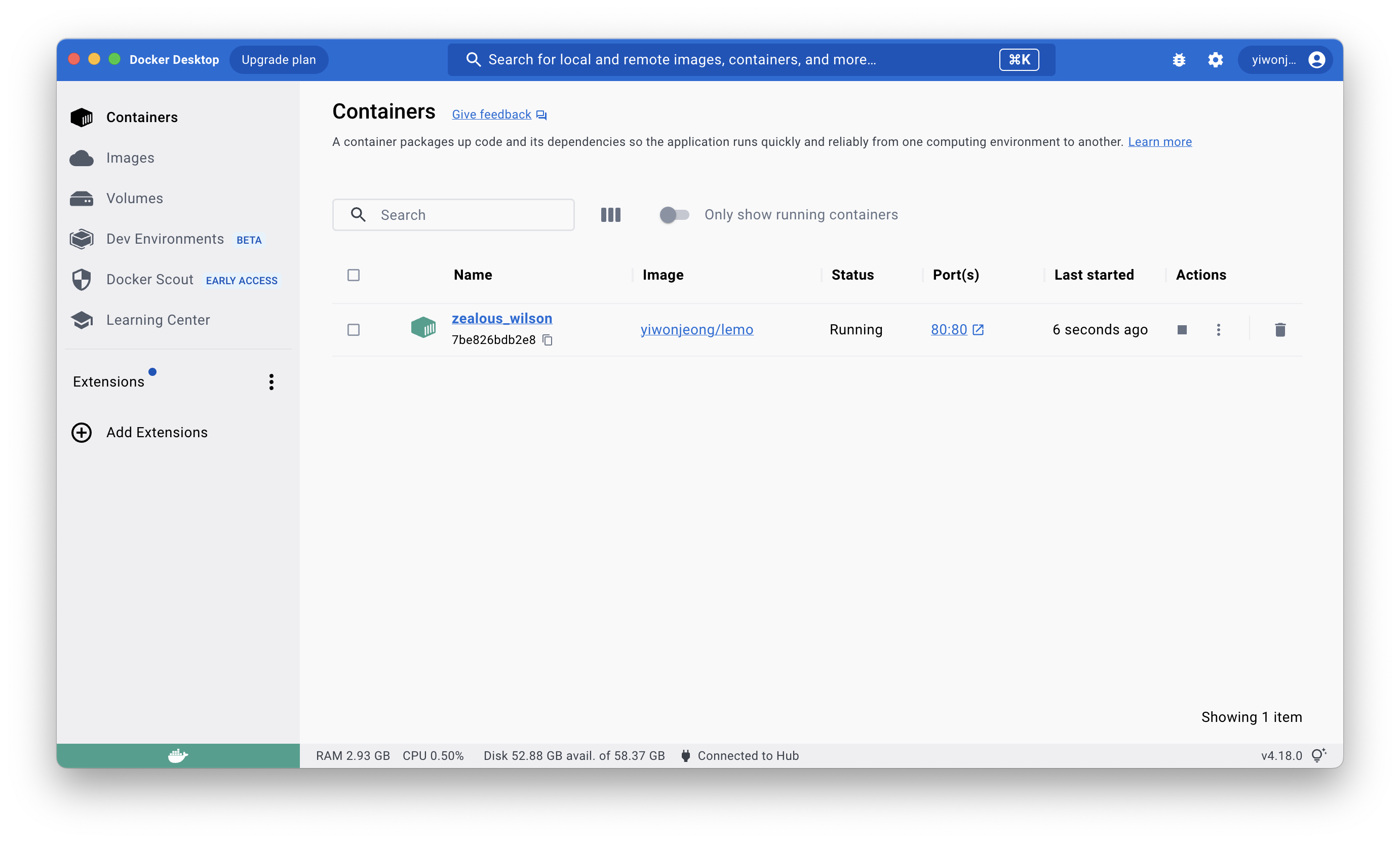Click the Docker Scout shield icon
This screenshot has width=1400, height=843.
point(81,280)
